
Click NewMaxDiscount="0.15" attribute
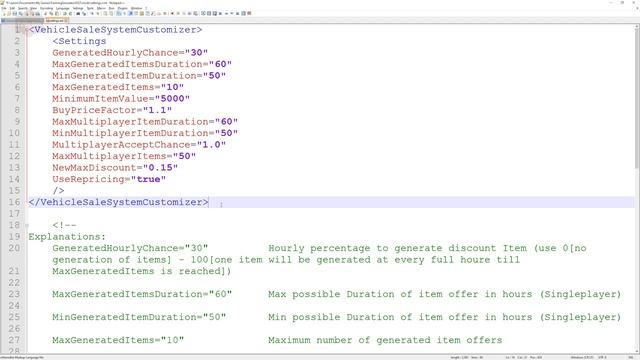pos(115,167)
